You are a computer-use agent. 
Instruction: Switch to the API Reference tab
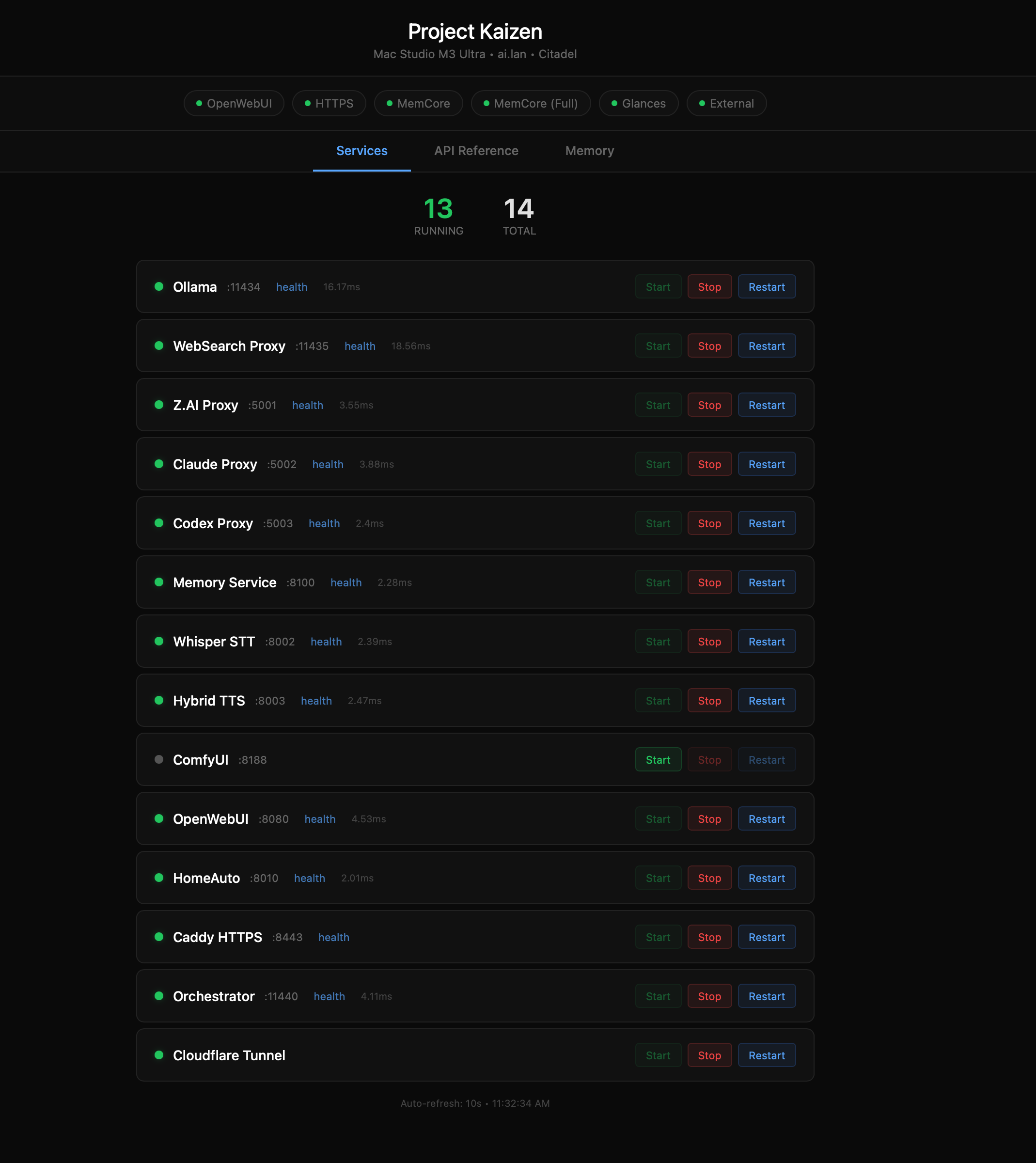[x=476, y=151]
